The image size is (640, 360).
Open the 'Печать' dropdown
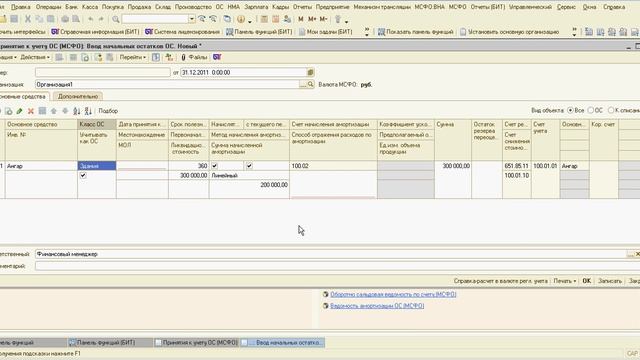coord(564,281)
